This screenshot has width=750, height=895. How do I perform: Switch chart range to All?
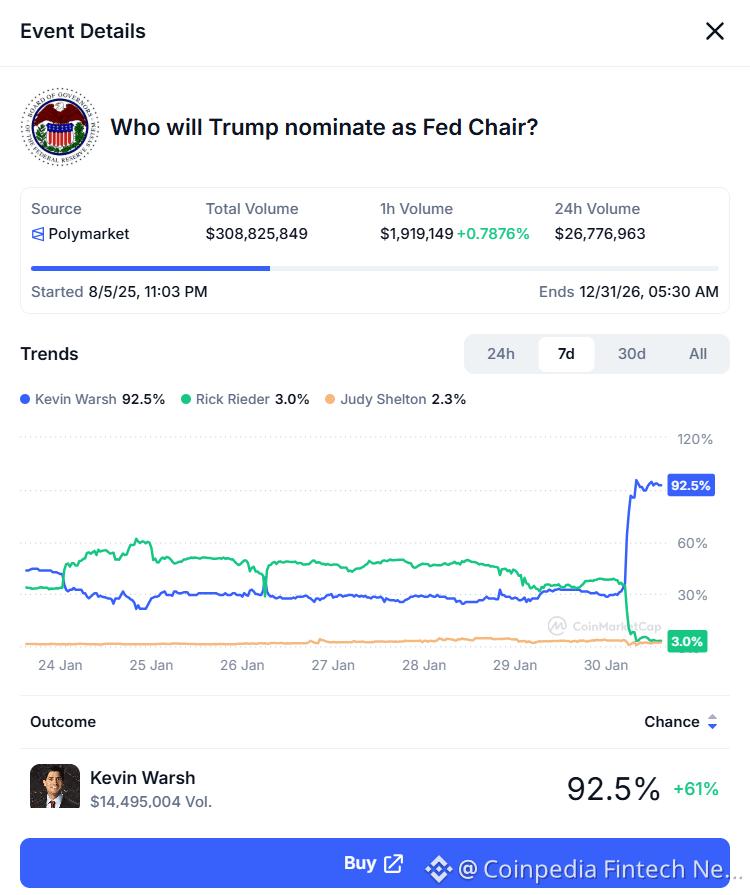coord(698,354)
